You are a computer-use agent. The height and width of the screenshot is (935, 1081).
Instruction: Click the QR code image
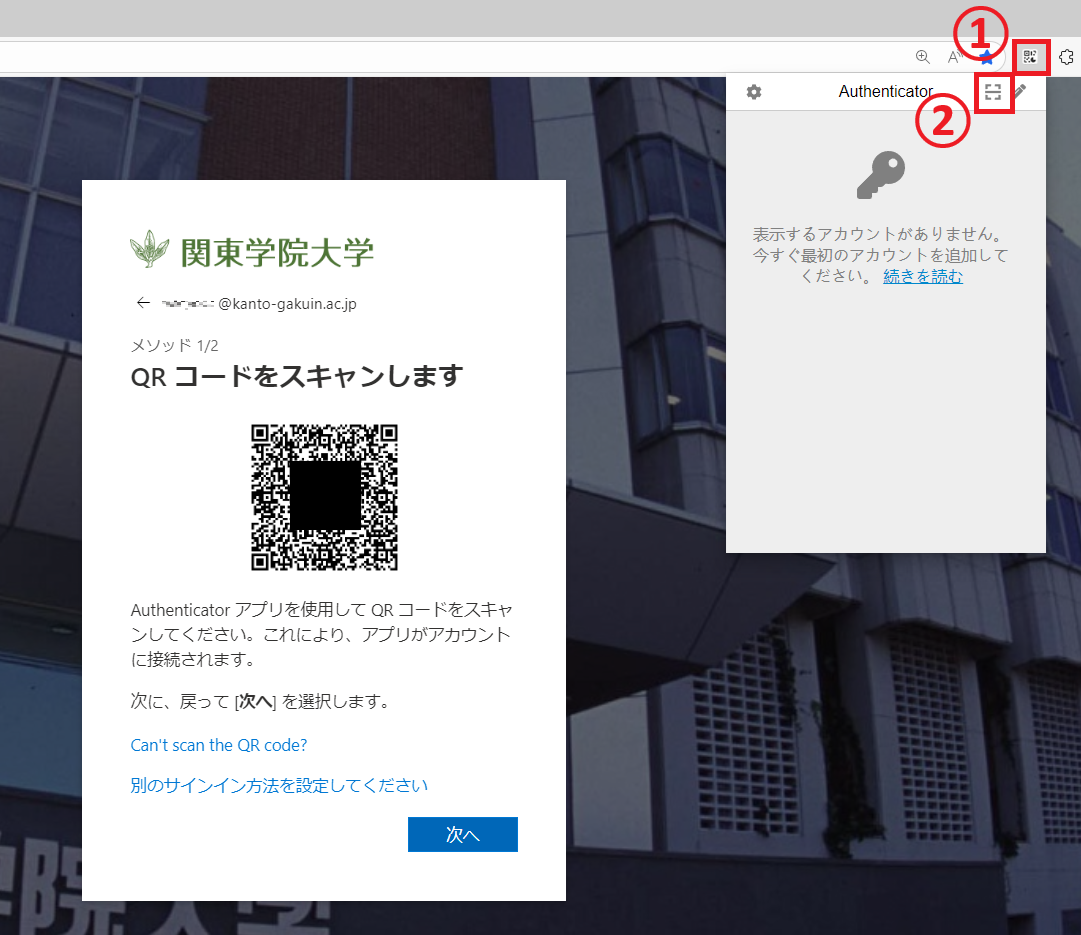pos(324,497)
